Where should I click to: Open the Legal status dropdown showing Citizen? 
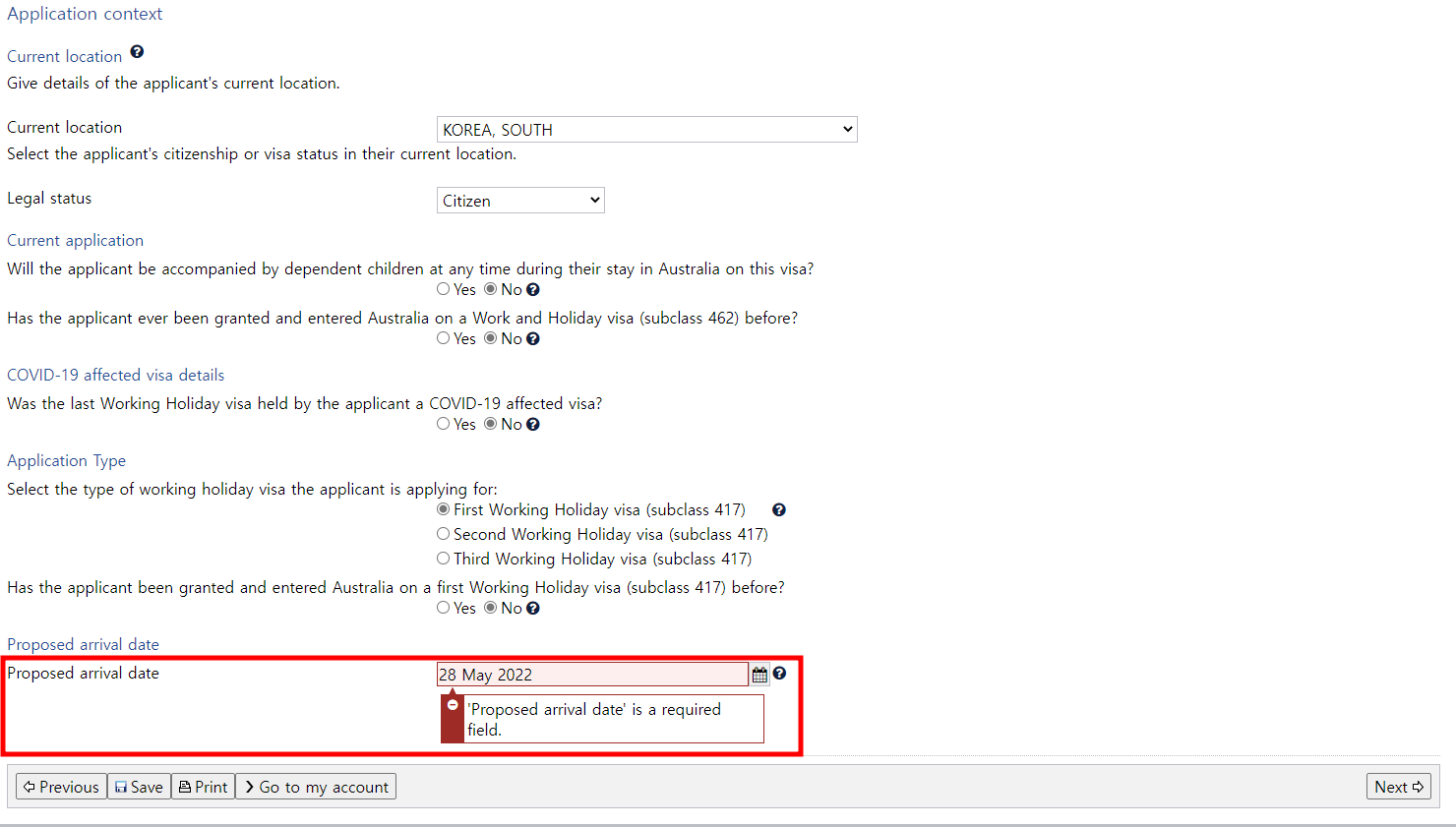520,201
